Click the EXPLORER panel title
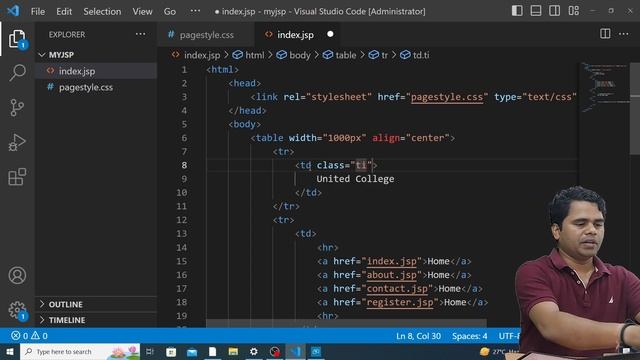640x360 pixels. pyautogui.click(x=67, y=35)
